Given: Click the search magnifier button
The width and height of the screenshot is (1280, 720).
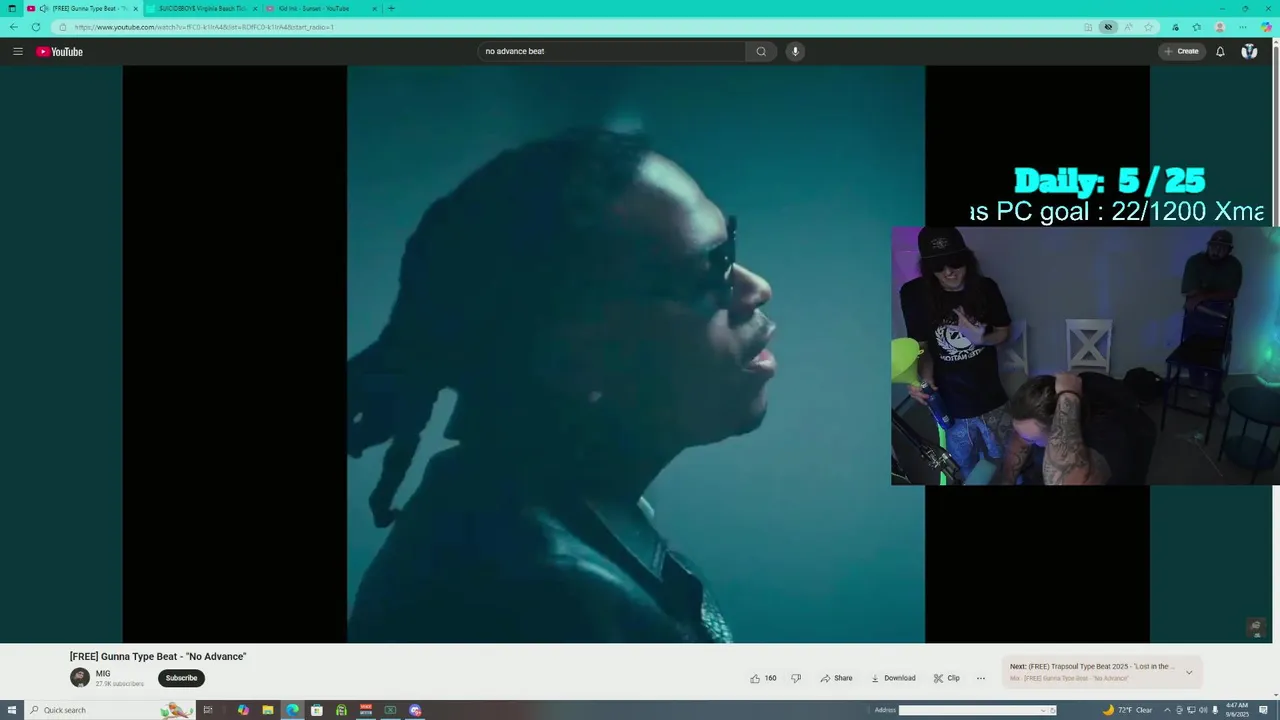Looking at the screenshot, I should pyautogui.click(x=761, y=51).
